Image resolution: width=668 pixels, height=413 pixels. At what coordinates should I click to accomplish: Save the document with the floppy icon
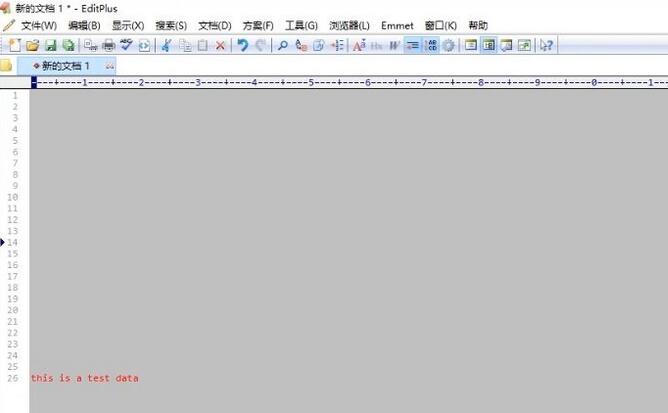(50, 45)
